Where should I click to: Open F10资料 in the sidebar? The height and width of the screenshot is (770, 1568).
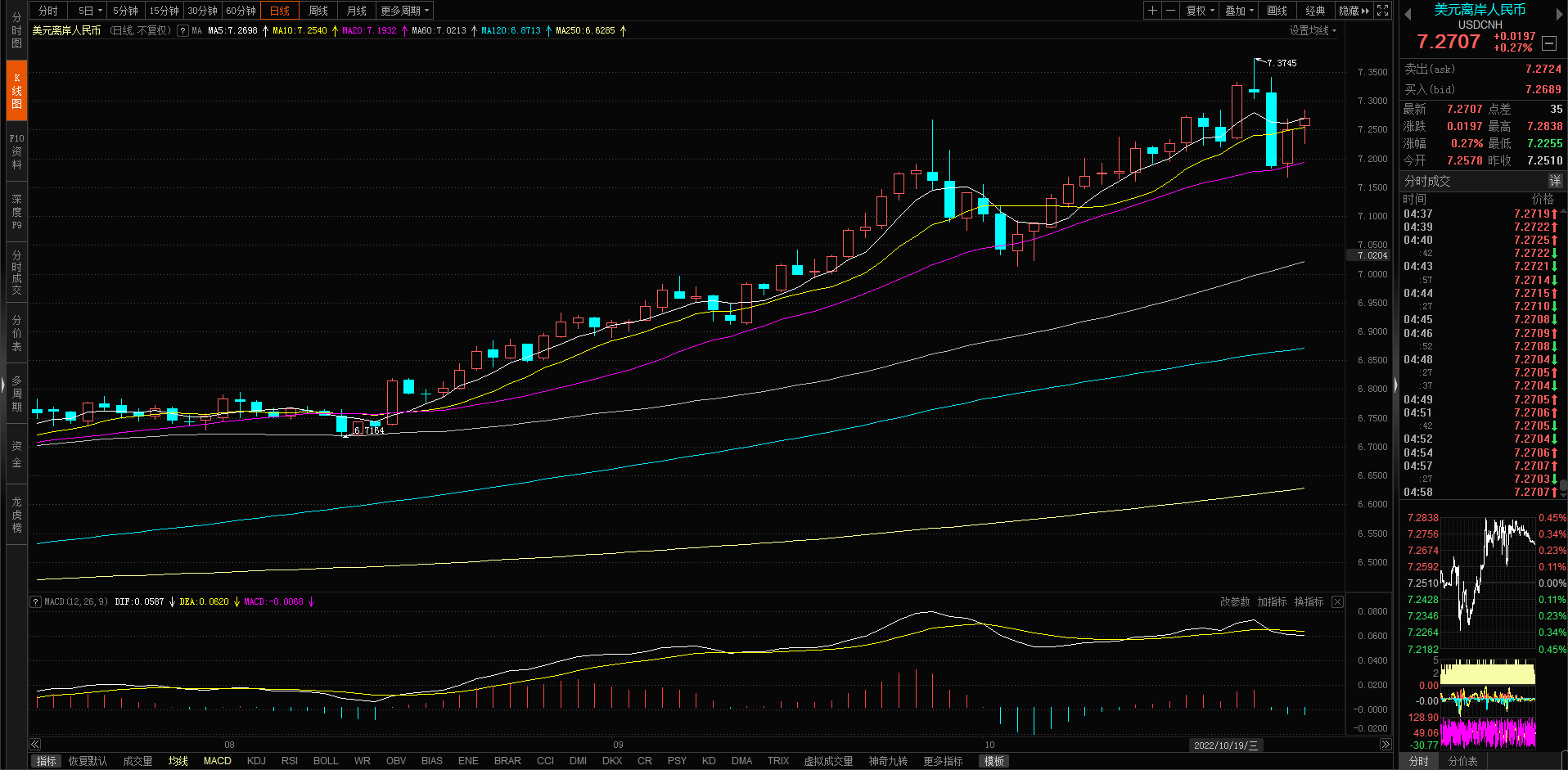point(16,151)
